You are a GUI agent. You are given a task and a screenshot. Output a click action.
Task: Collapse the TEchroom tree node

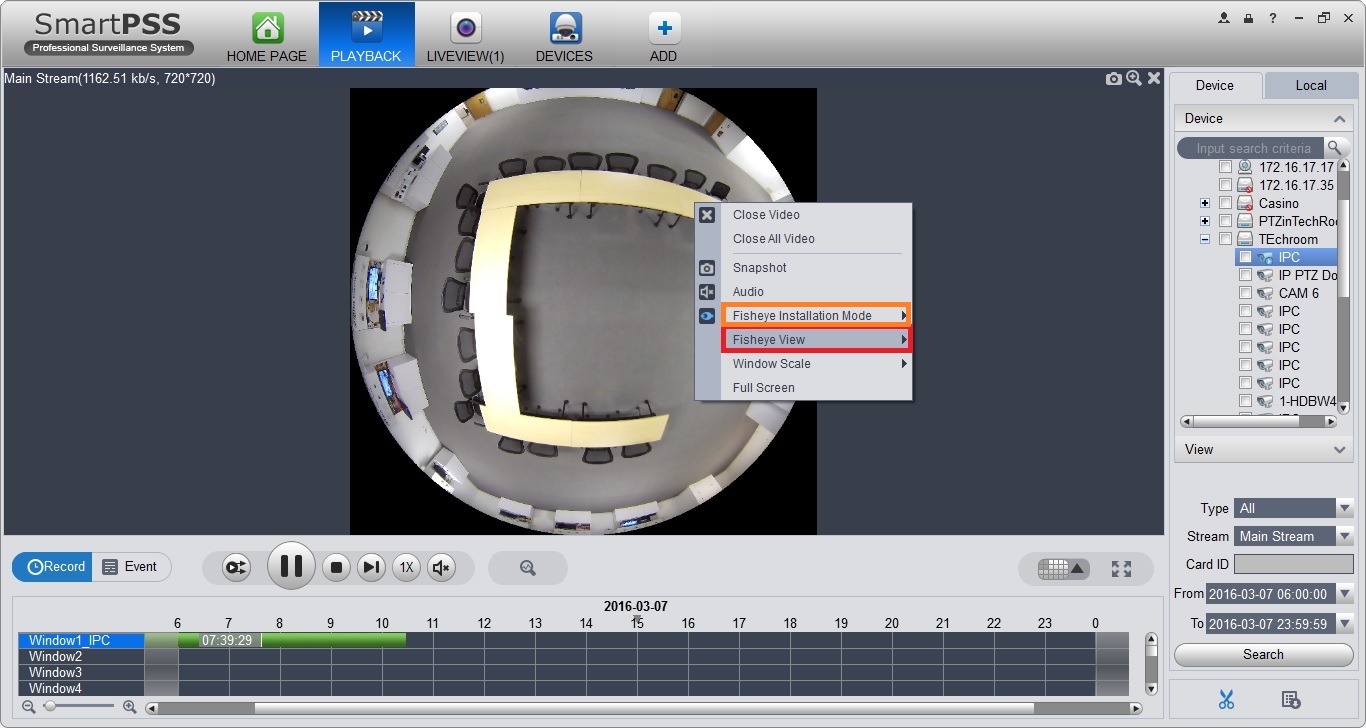[x=1205, y=239]
